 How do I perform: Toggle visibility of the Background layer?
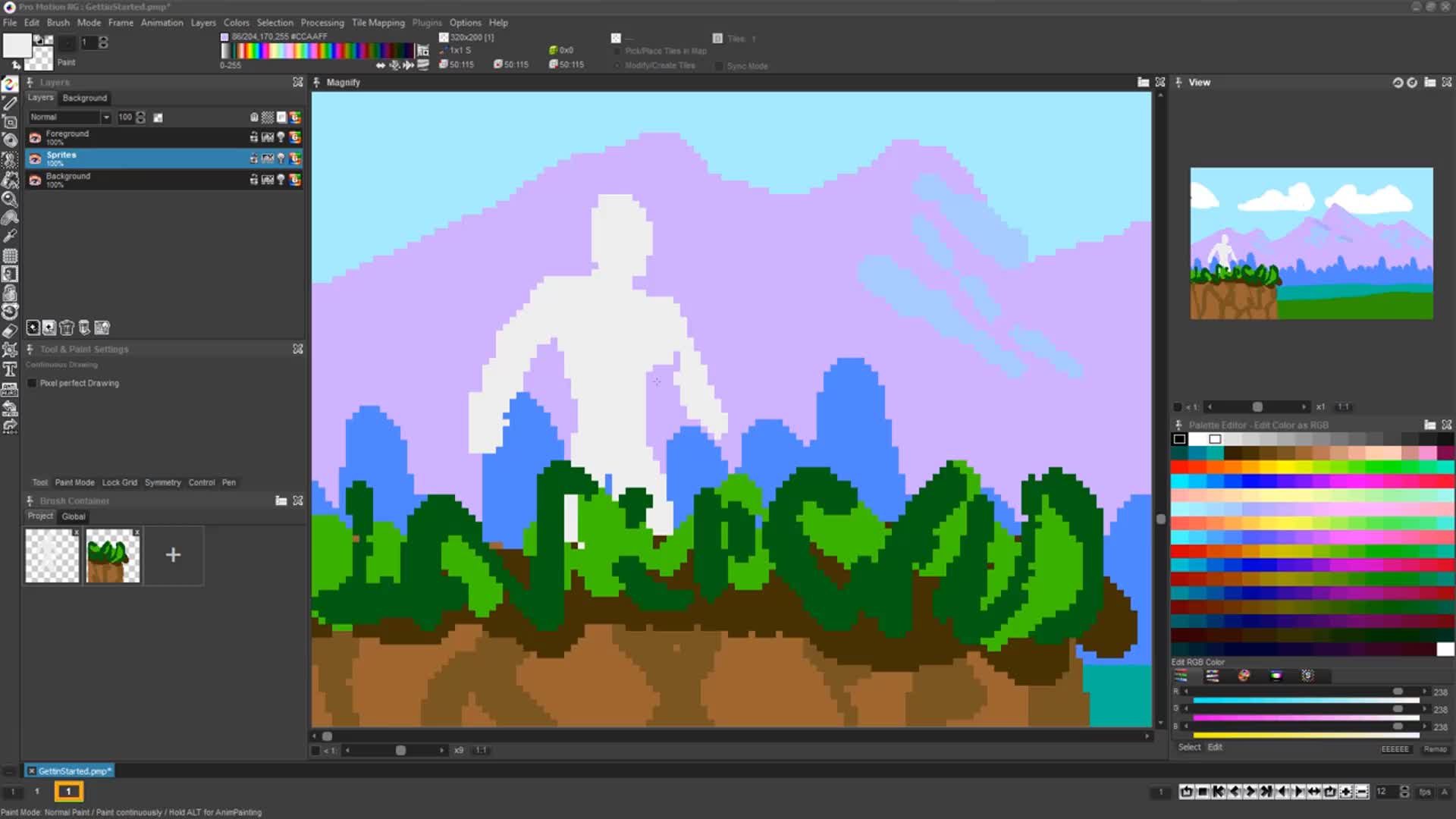(35, 180)
